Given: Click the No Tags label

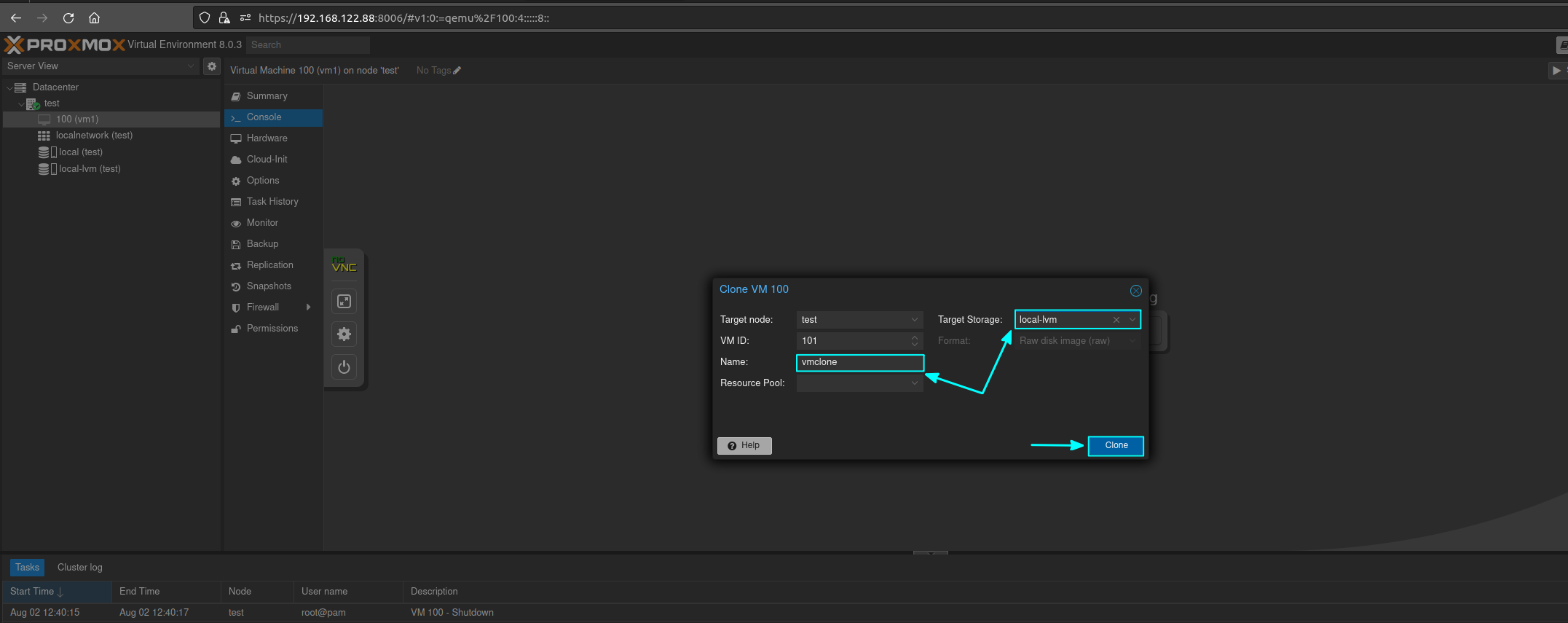Looking at the screenshot, I should (x=433, y=71).
